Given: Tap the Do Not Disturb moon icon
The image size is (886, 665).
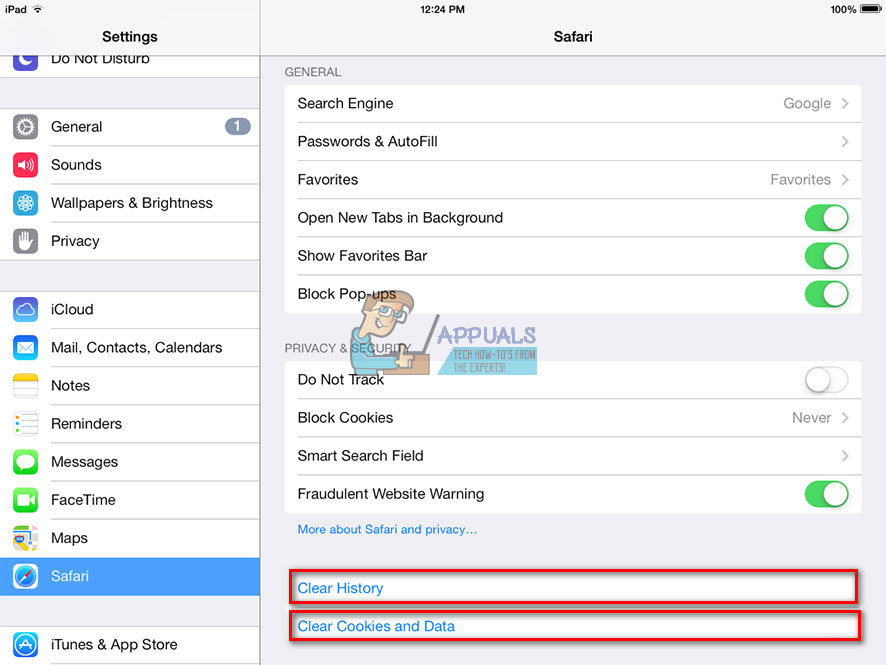Looking at the screenshot, I should (x=25, y=62).
